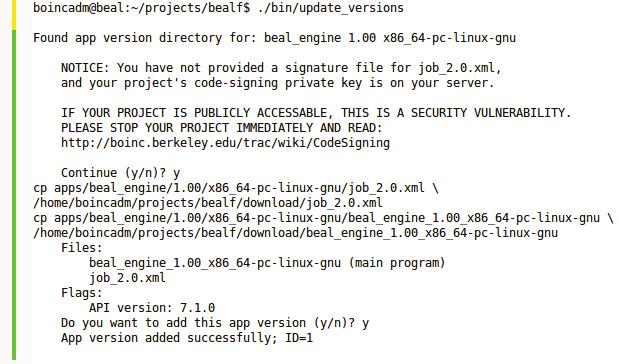Click the download/job_2.0.xml destination path
619x364 pixels.
pyautogui.click(x=208, y=203)
